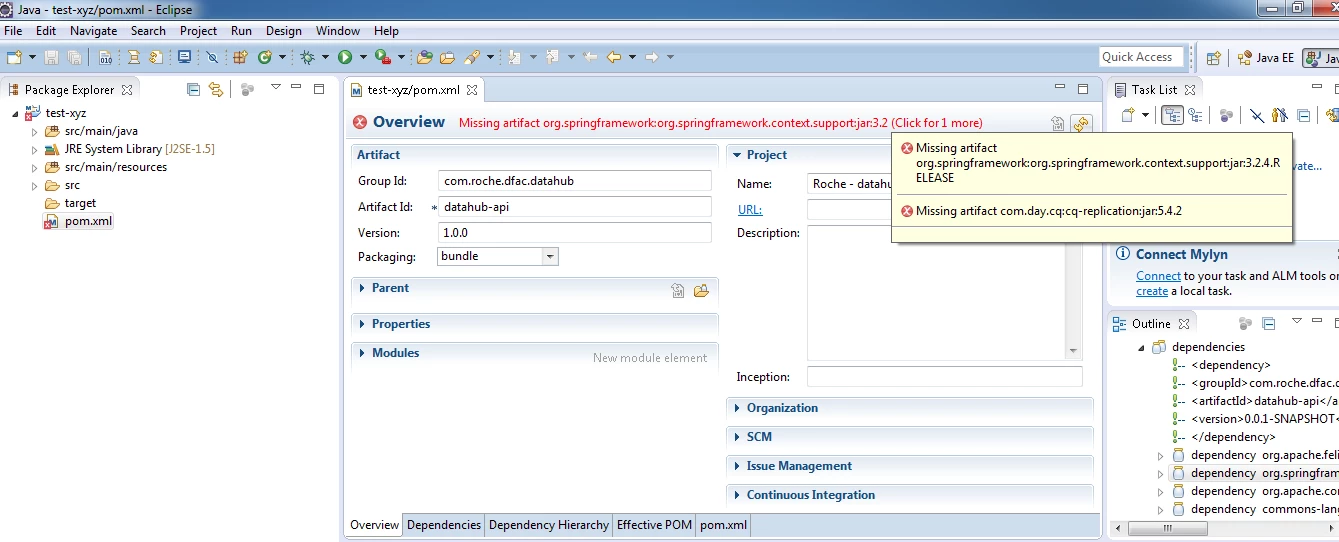
Task: Click the Save toolbar icon
Action: coord(51,58)
